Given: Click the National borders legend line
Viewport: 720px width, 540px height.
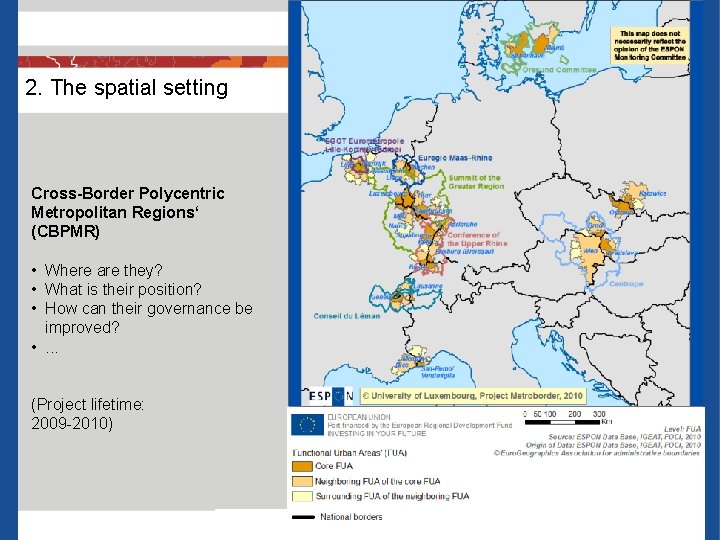Looking at the screenshot, I should pyautogui.click(x=304, y=517).
